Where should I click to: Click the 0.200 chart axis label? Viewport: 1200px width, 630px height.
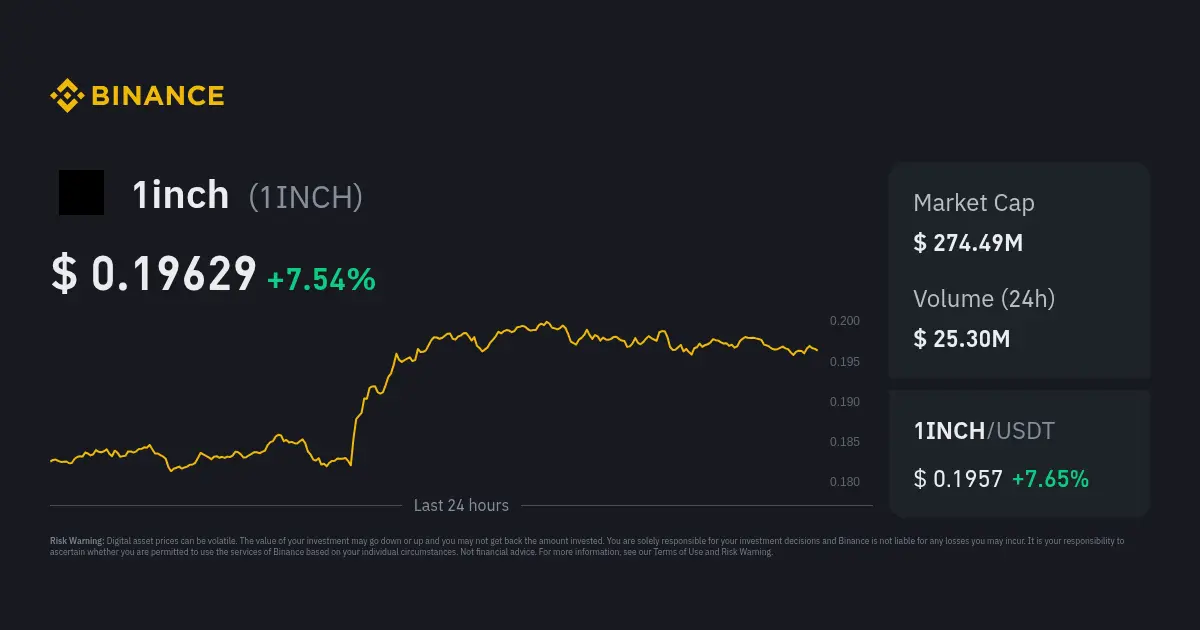tap(844, 321)
